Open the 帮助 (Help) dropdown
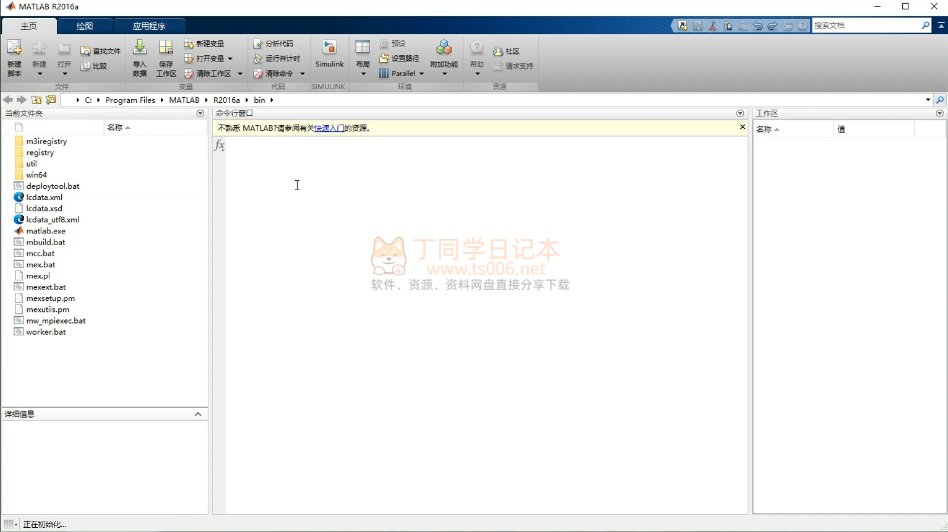This screenshot has width=948, height=532. [477, 58]
